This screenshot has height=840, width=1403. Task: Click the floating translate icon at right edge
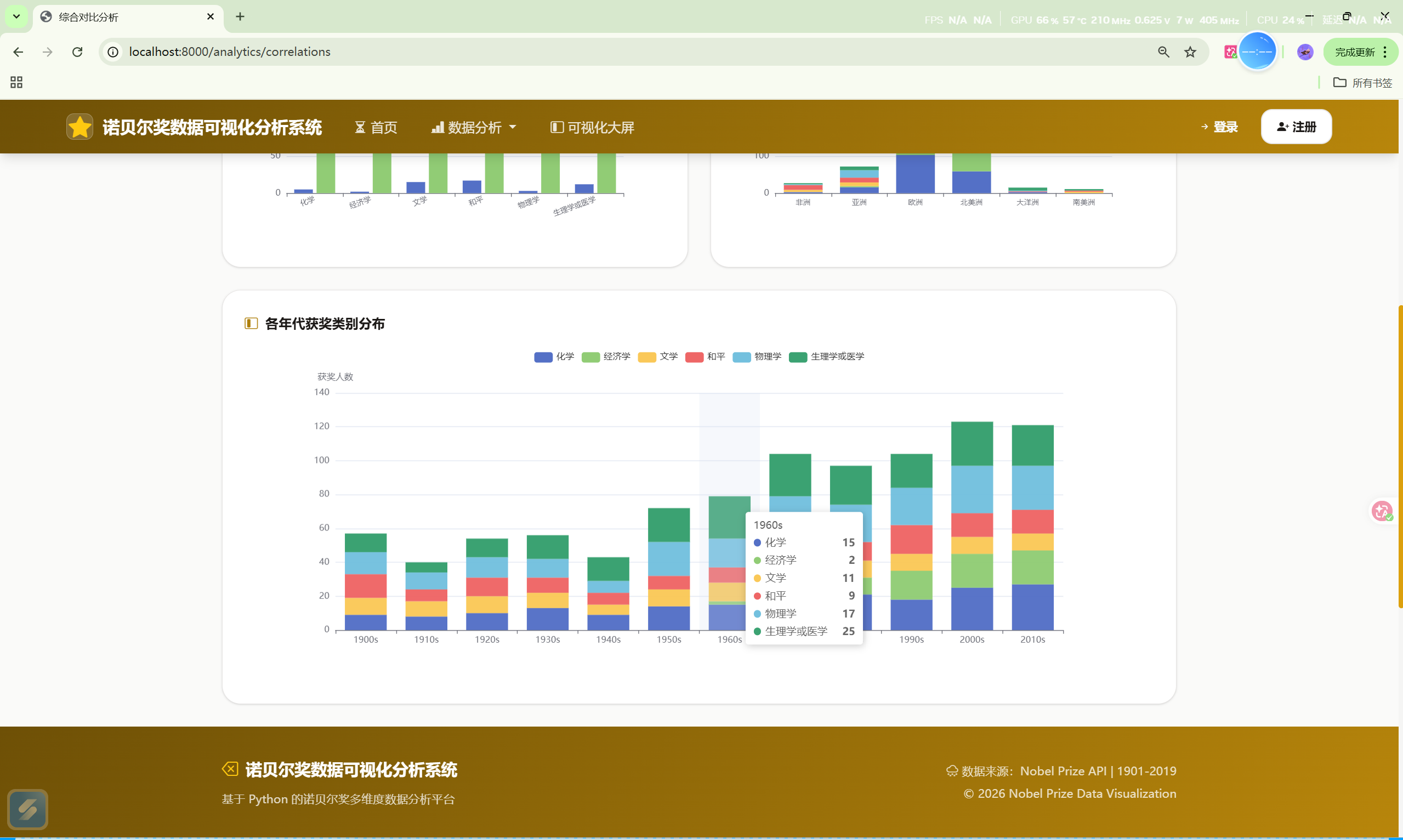(1382, 511)
